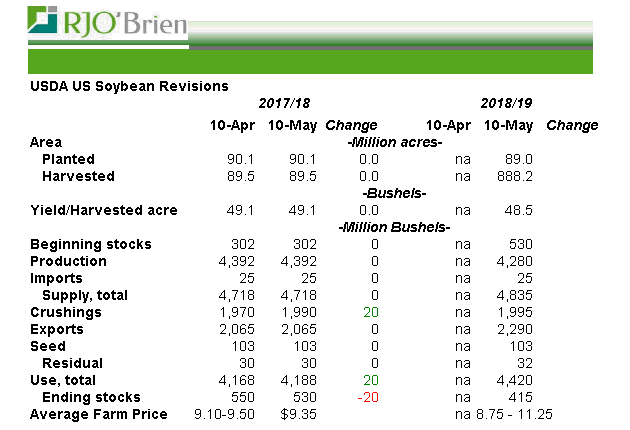Click the green 20 change in Crushings row
Screen dimensions: 630x430
[x=371, y=312]
